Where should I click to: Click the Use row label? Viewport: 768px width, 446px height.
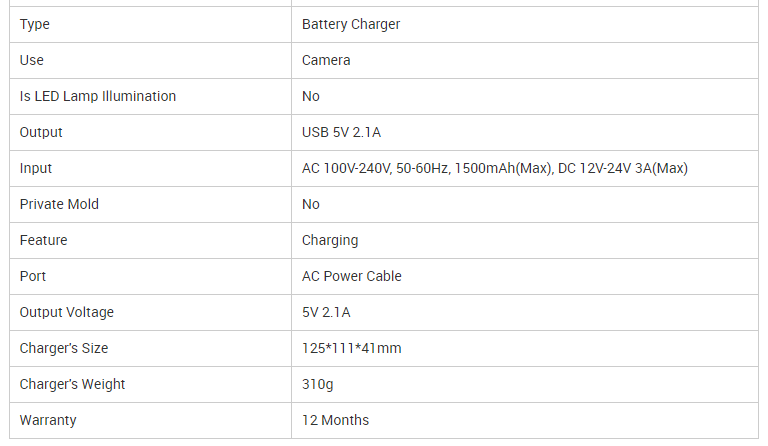click(31, 60)
